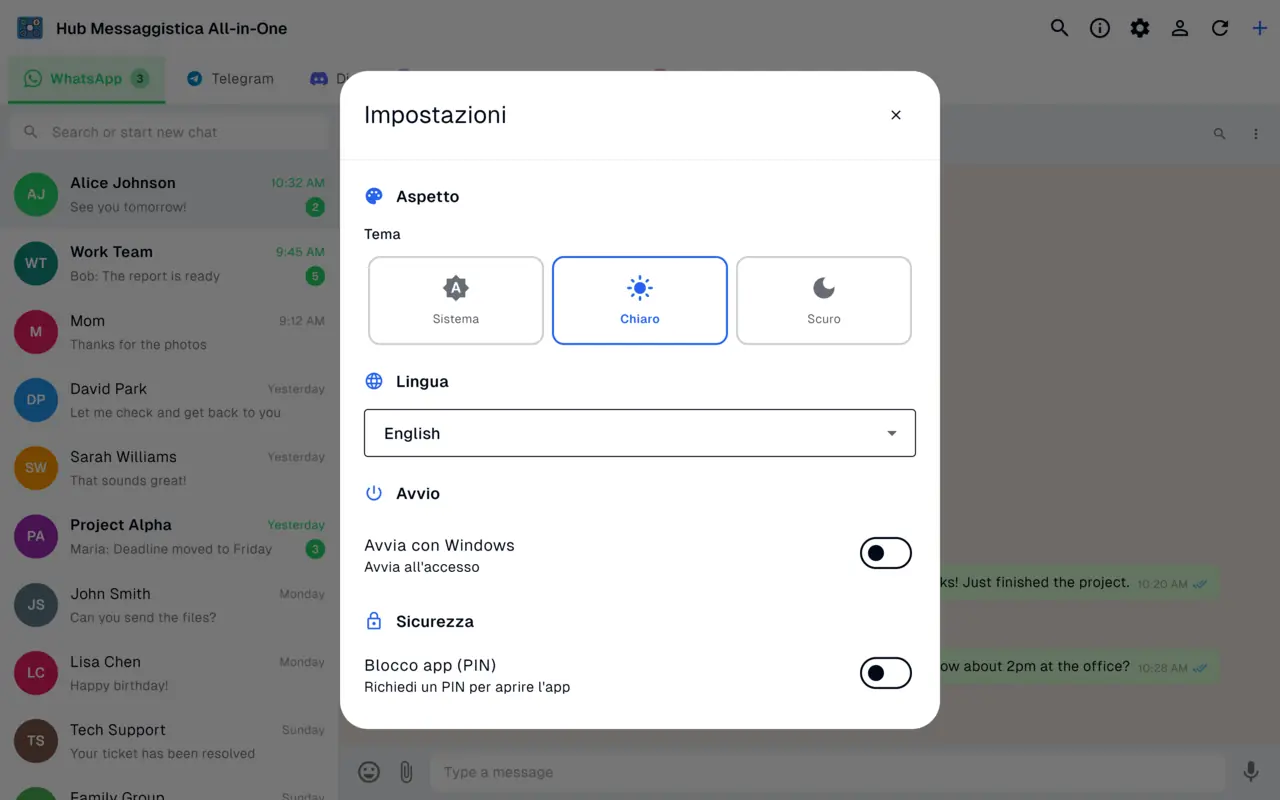Viewport: 1280px width, 800px height.
Task: Click the microphone icon in message bar
Action: coord(1250,772)
